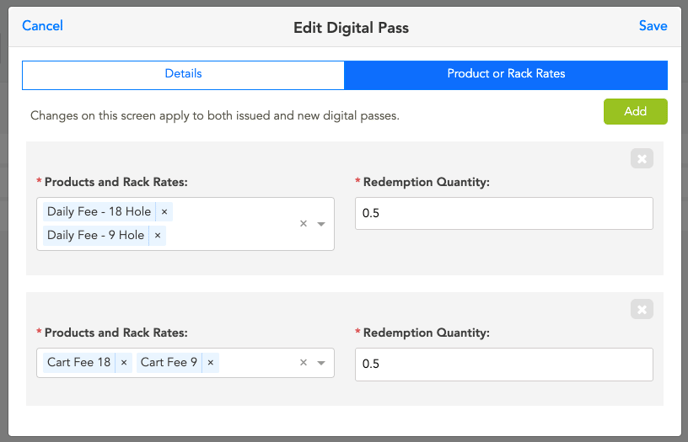This screenshot has height=442, width=688.
Task: Remove the Daily Fee - 18 Hole tag
Action: pyautogui.click(x=164, y=212)
